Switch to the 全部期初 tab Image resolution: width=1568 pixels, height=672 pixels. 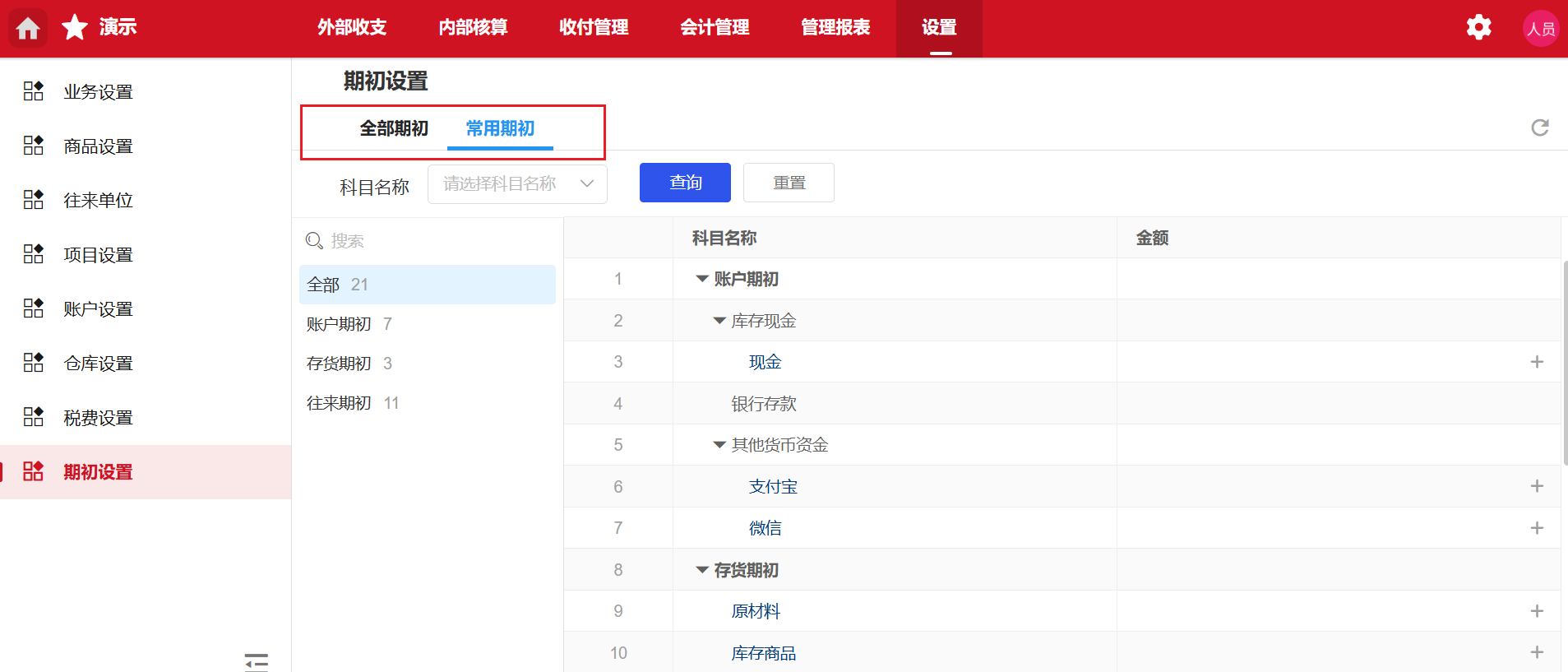[394, 128]
